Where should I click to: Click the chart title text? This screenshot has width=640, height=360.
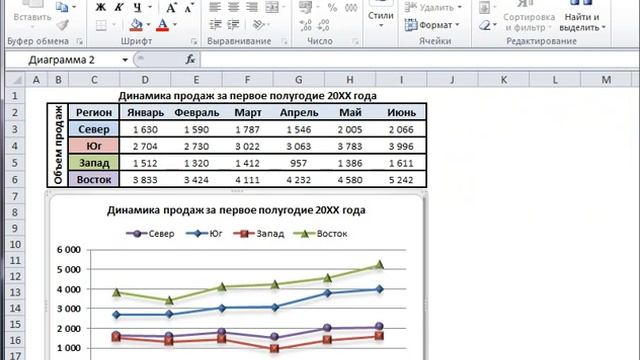236,210
